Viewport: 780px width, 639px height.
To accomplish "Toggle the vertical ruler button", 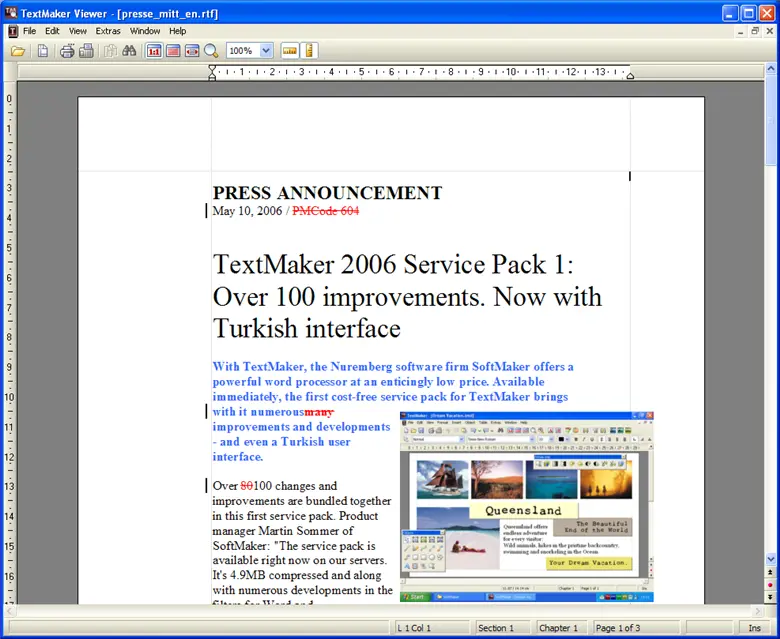I will click(x=309, y=51).
